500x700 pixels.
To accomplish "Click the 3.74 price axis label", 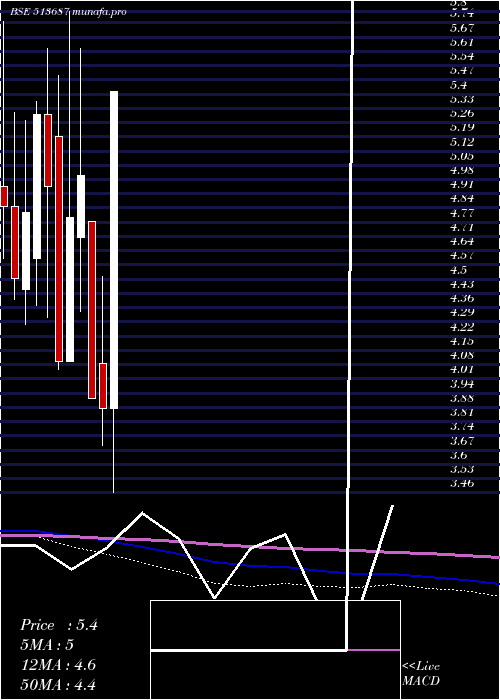I will tap(462, 426).
